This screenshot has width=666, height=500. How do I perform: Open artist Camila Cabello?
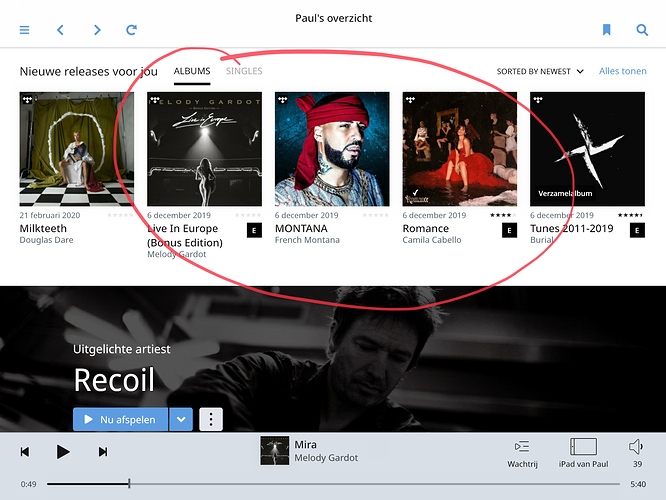pos(432,240)
